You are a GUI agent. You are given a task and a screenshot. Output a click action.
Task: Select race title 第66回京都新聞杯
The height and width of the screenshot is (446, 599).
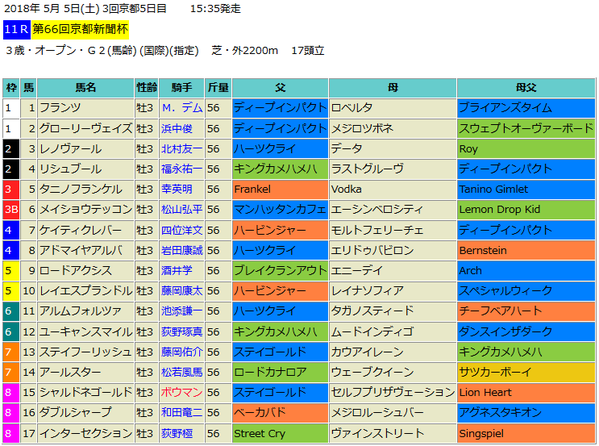[x=80, y=29]
